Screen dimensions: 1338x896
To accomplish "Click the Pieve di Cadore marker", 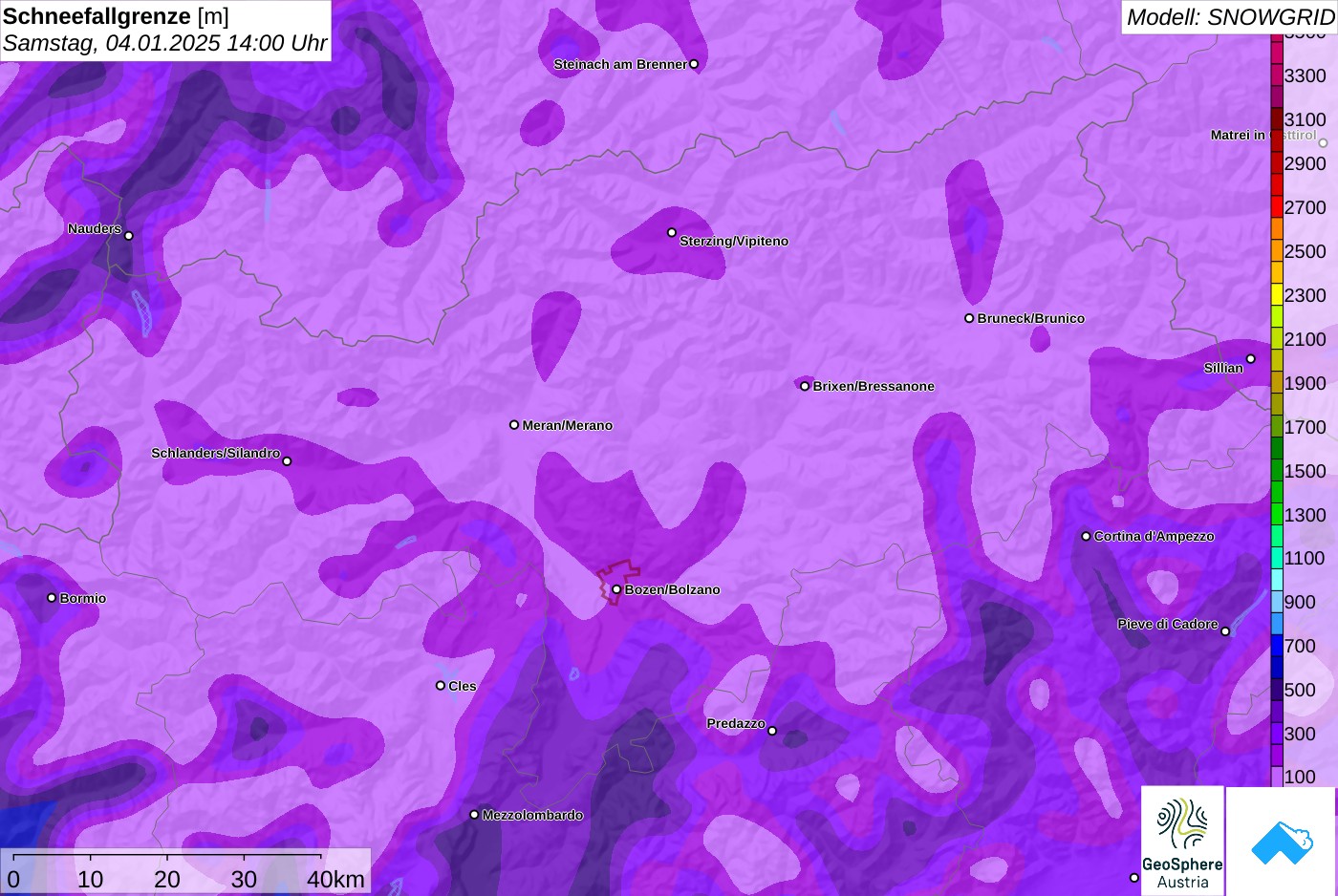I will coord(1225,631).
